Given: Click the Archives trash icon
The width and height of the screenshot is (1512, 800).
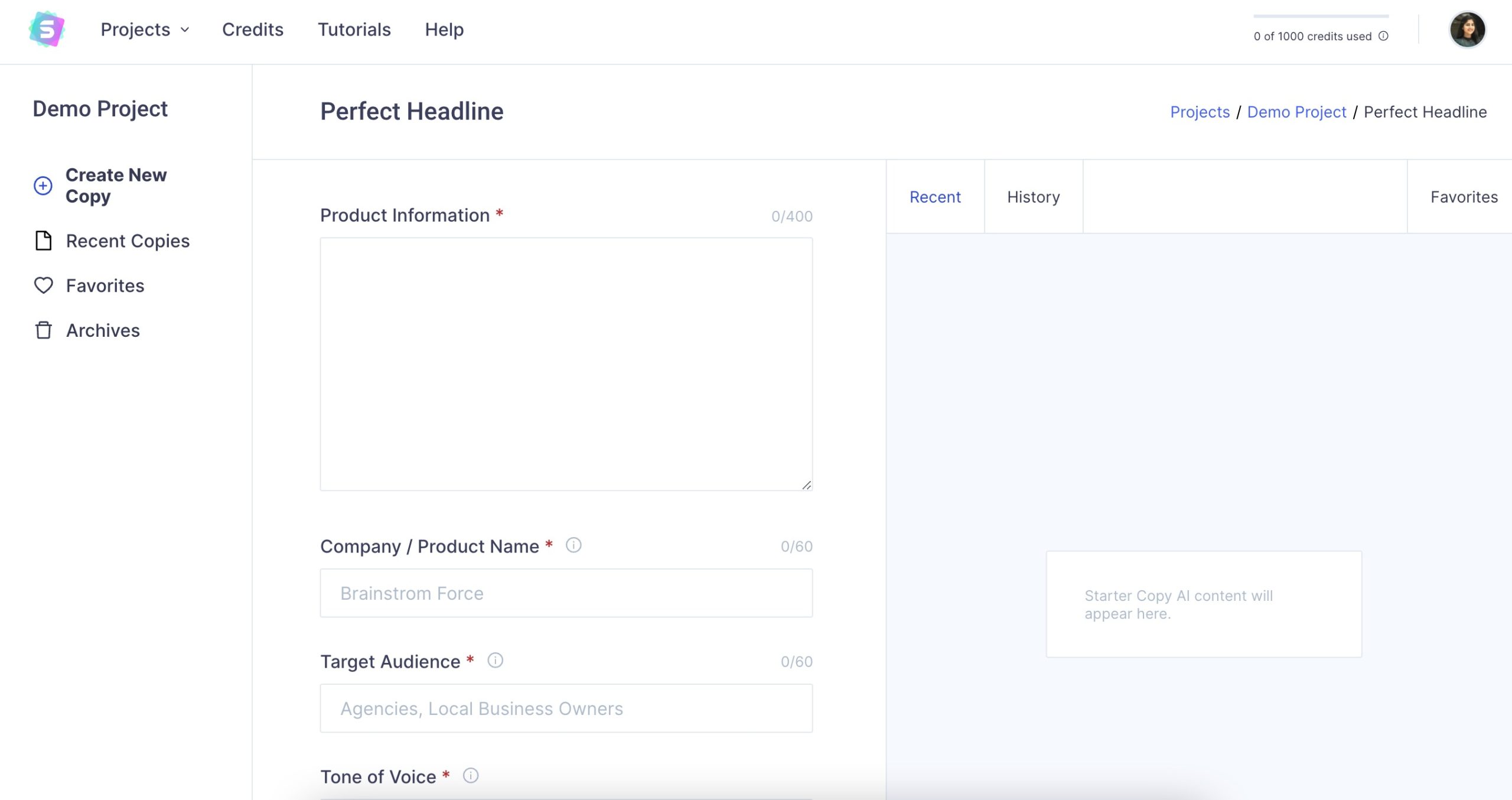Looking at the screenshot, I should tap(43, 330).
